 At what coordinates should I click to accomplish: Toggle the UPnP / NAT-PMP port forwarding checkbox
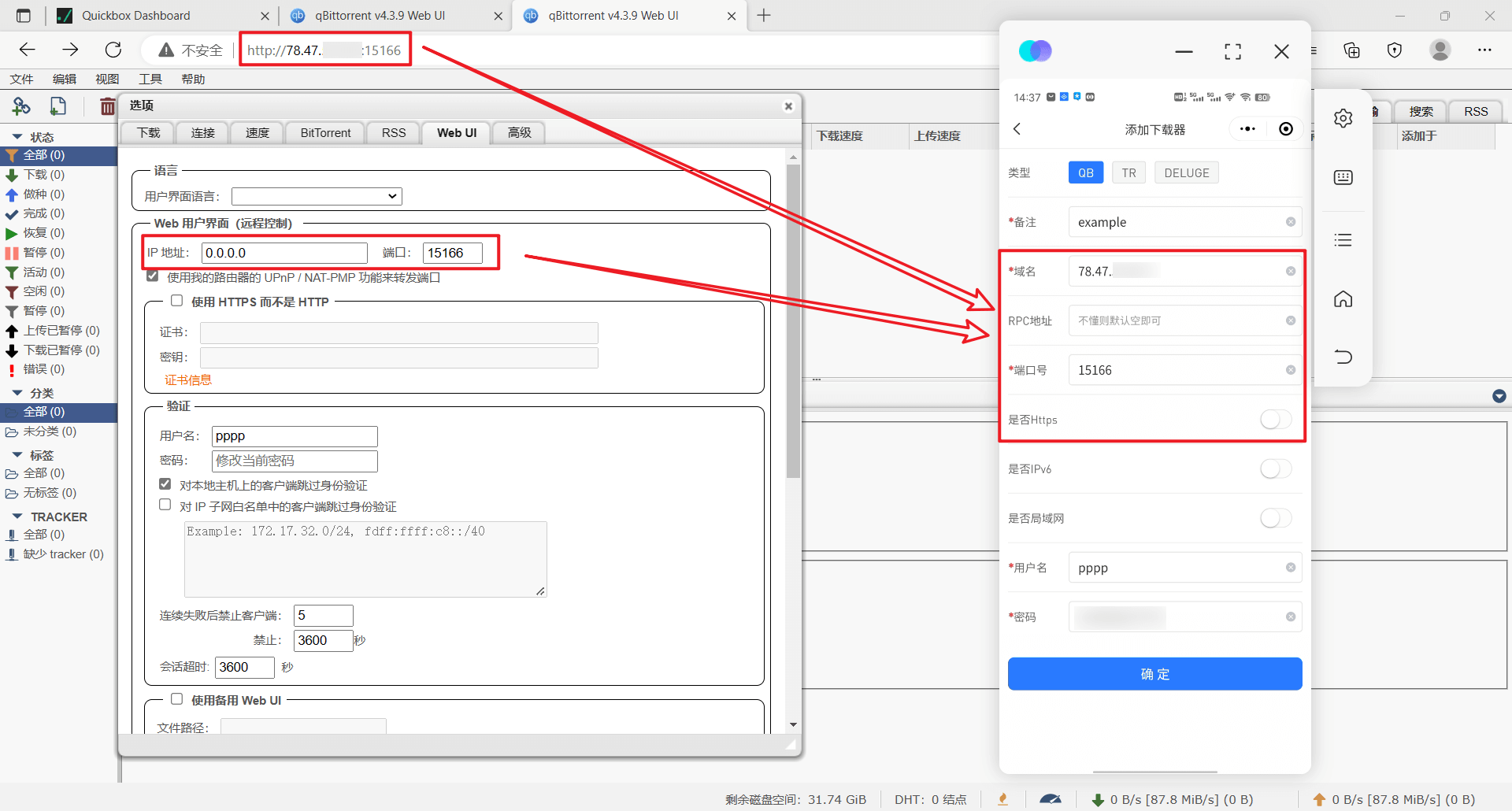click(153, 276)
